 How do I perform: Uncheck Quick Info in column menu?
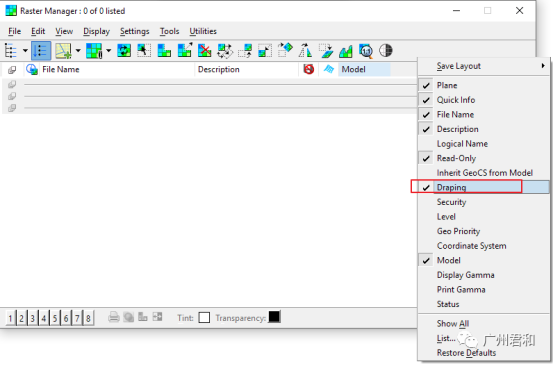click(484, 100)
